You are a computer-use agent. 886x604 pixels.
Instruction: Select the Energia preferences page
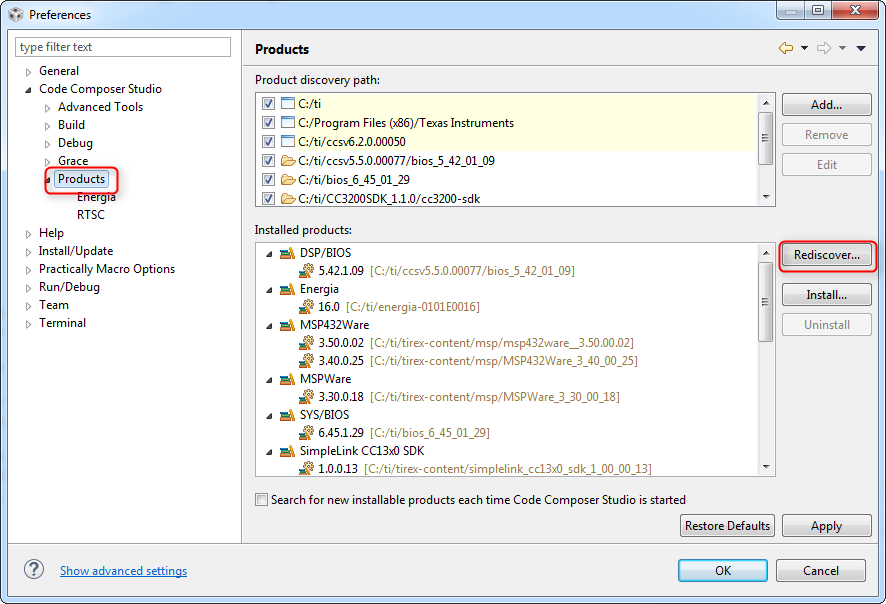tap(96, 197)
